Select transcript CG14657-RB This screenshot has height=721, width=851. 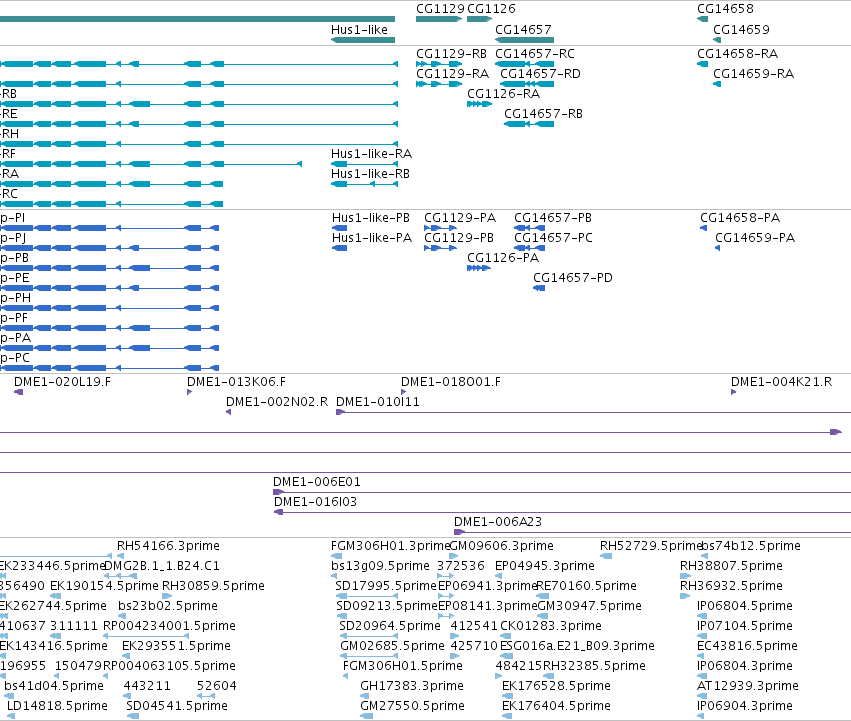click(x=543, y=114)
